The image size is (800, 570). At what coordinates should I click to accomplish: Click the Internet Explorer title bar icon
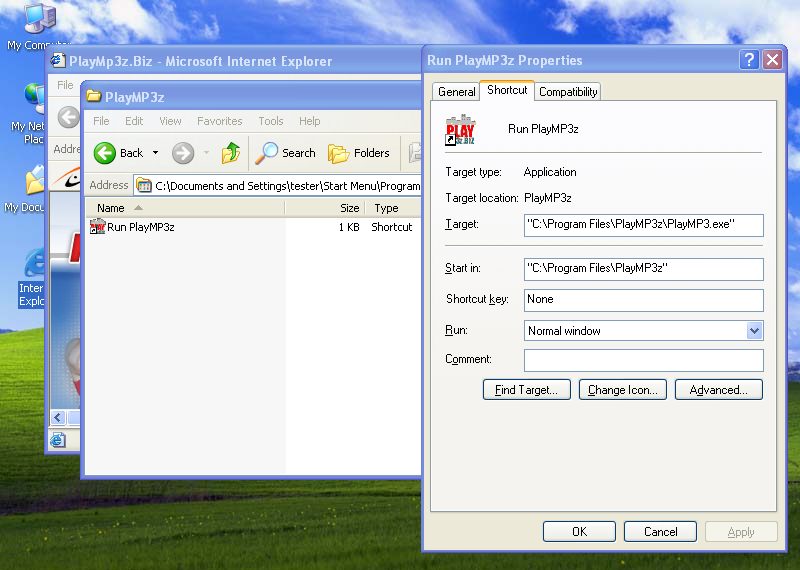pos(58,60)
